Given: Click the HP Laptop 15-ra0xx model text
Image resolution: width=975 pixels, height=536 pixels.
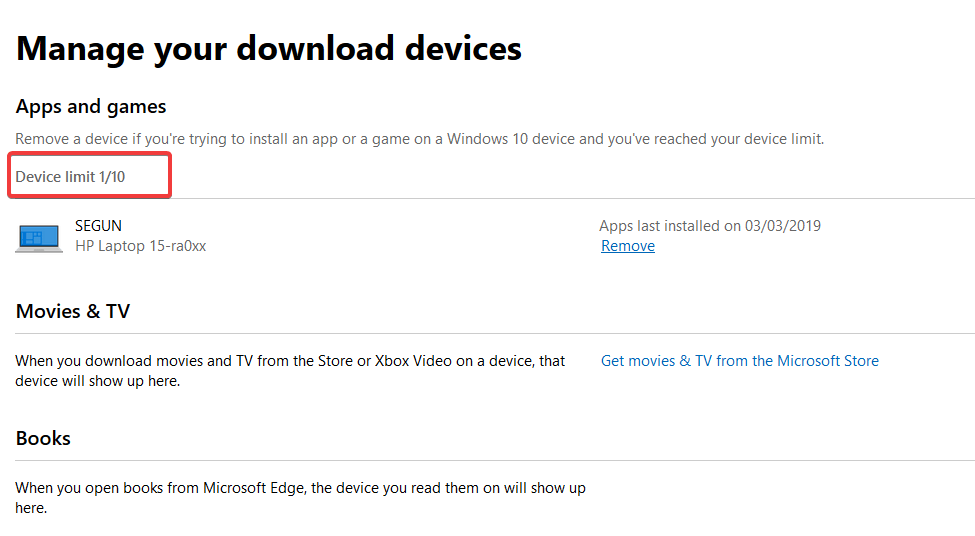Looking at the screenshot, I should tap(141, 246).
